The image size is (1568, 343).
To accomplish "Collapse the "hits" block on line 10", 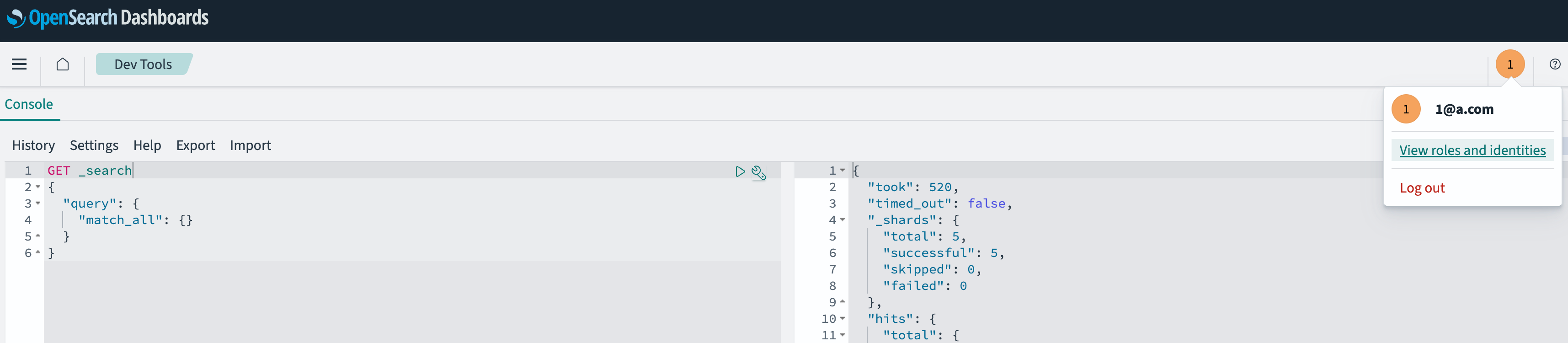I will [x=843, y=319].
